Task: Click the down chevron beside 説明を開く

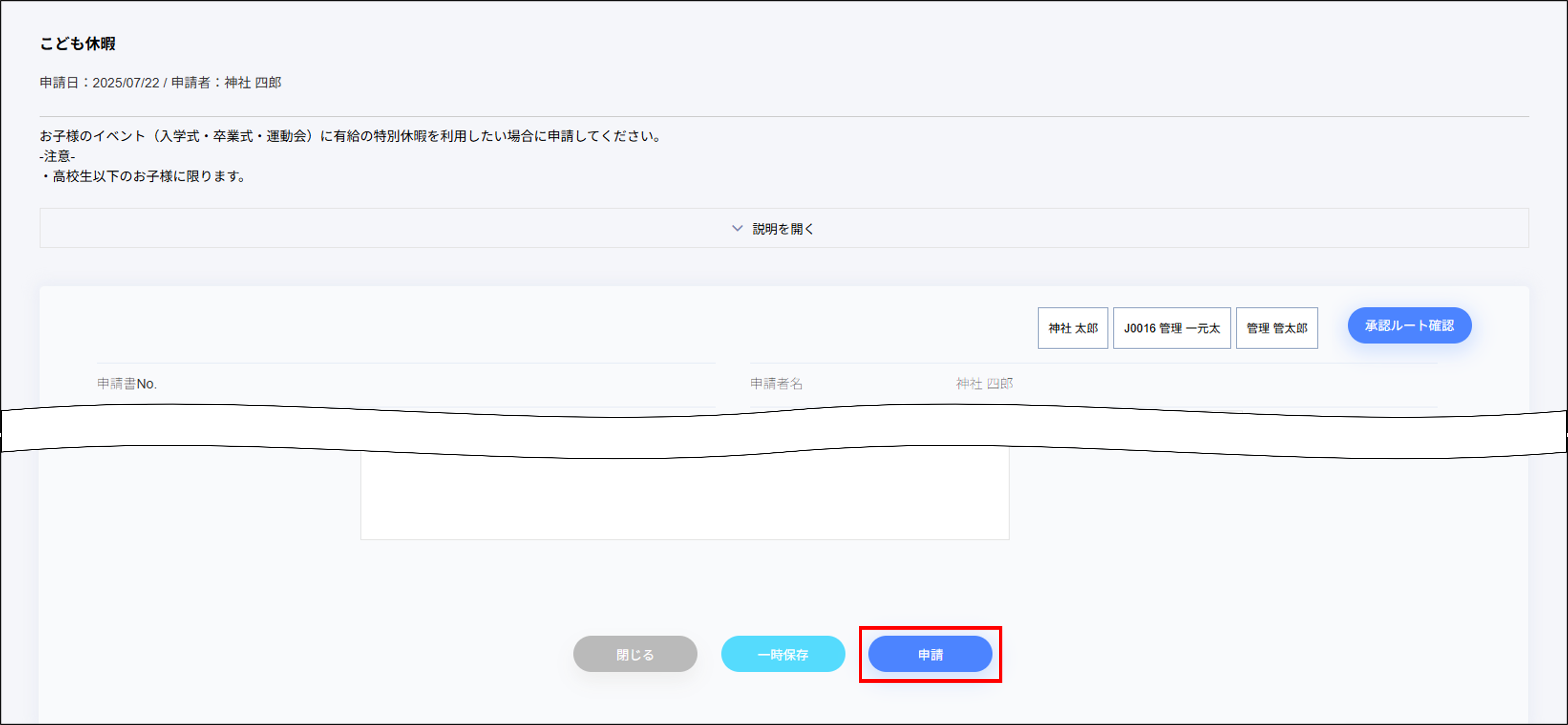Action: point(737,228)
